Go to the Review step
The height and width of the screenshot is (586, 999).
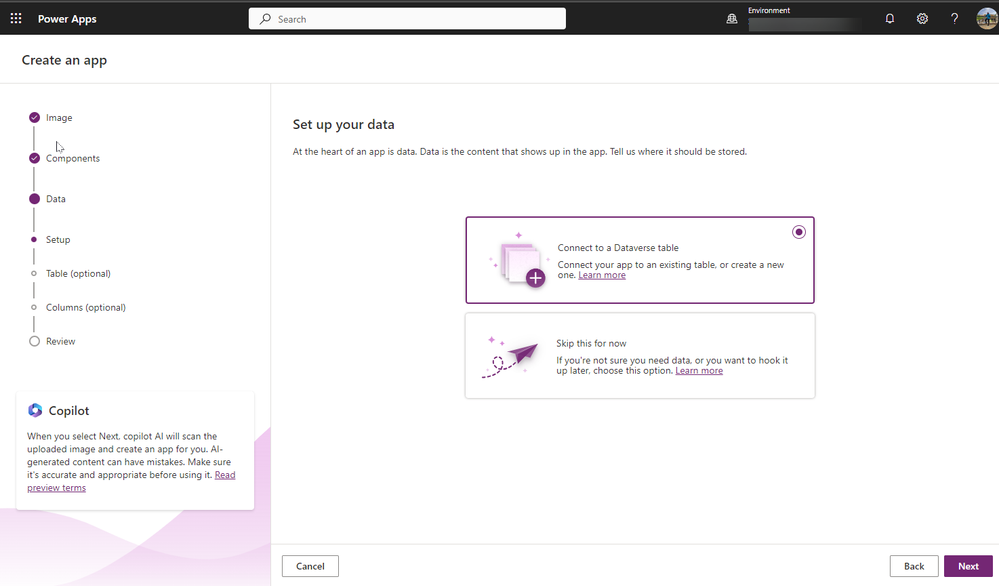61,341
